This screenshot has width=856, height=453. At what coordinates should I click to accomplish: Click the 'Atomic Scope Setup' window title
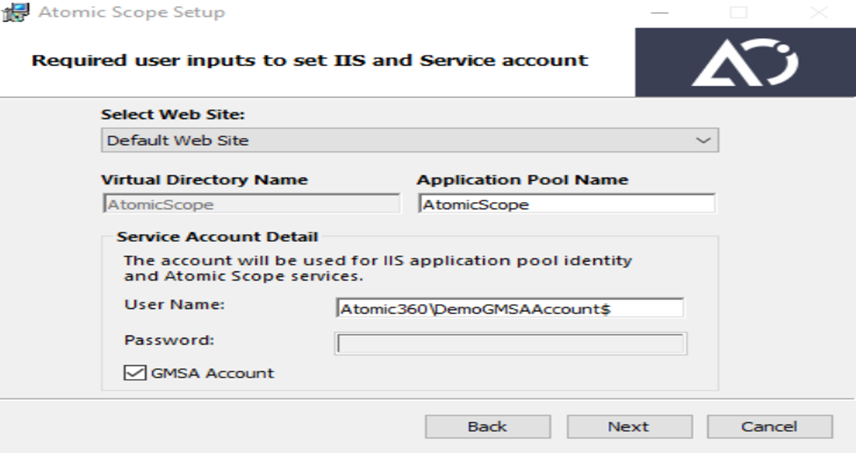(132, 12)
